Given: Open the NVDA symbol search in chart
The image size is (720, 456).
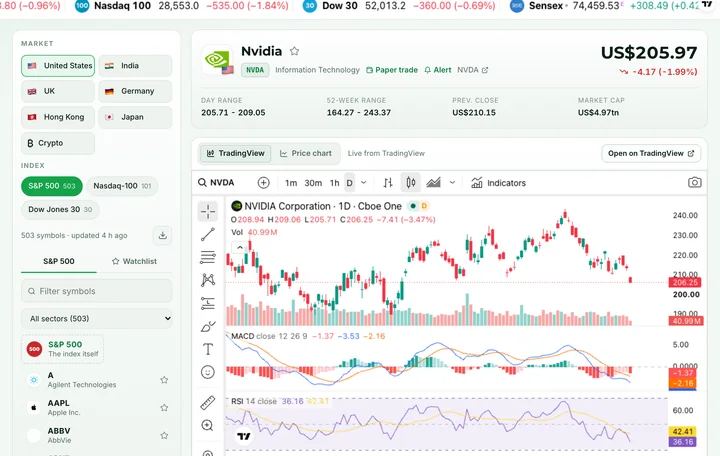Looking at the screenshot, I should pos(216,183).
